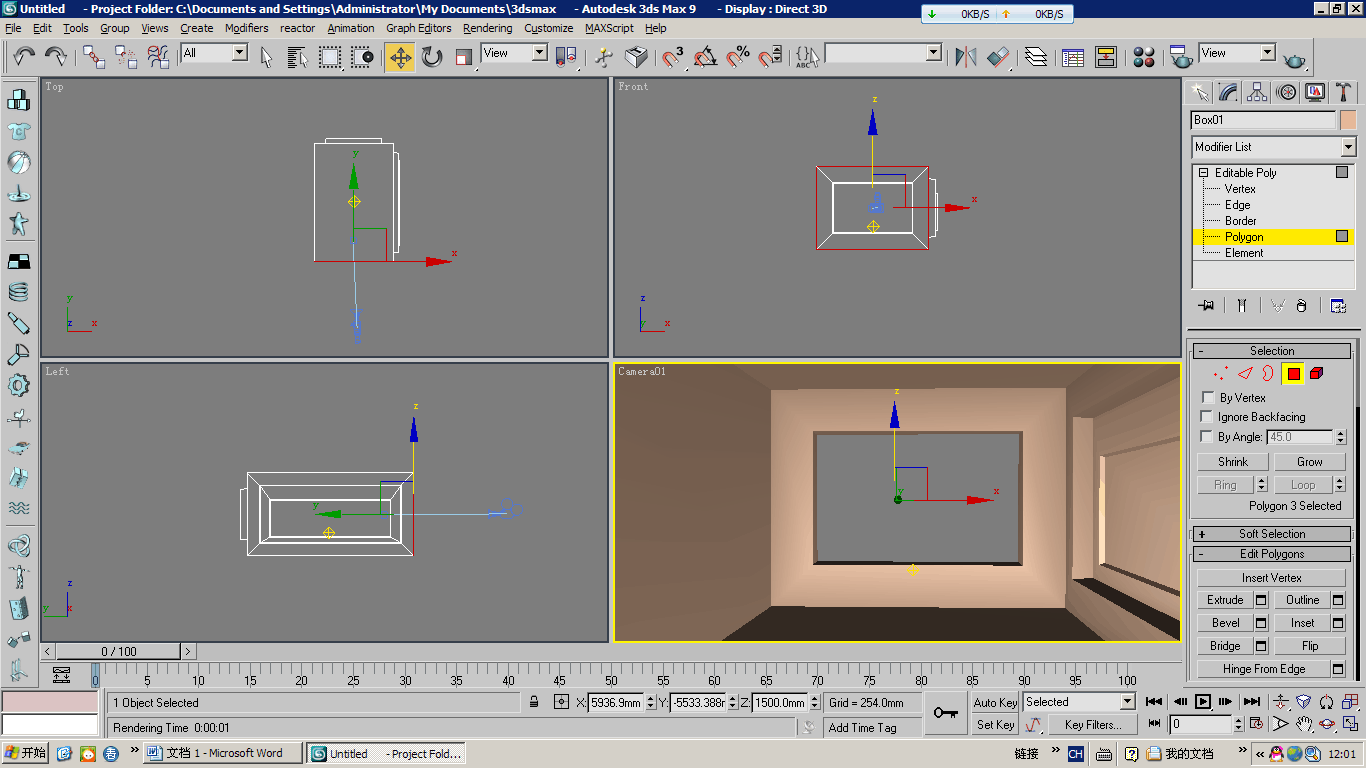Open the Modifiers menu
This screenshot has width=1366, height=768.
pos(247,28)
